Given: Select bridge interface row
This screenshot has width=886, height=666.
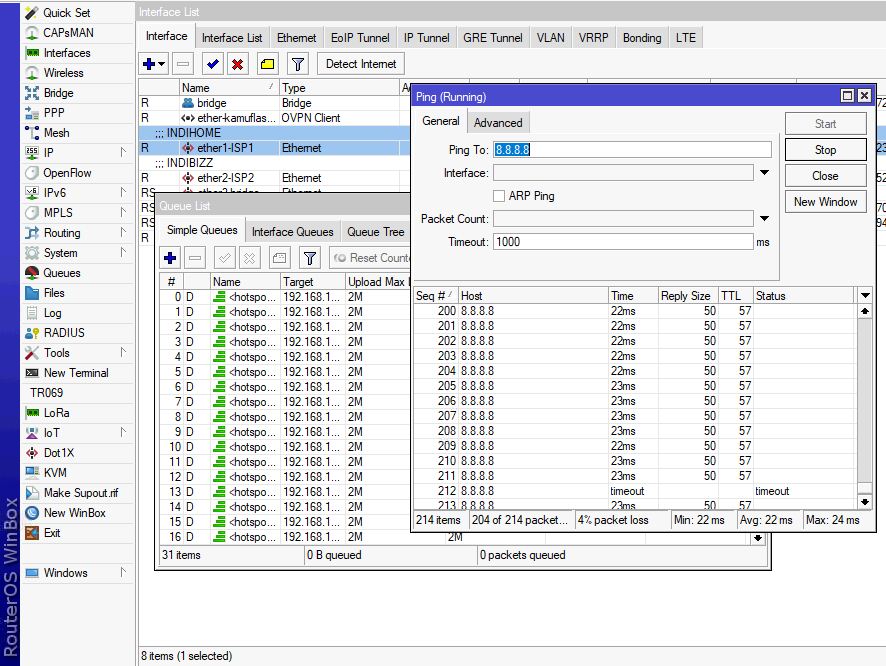Looking at the screenshot, I should pyautogui.click(x=275, y=103).
